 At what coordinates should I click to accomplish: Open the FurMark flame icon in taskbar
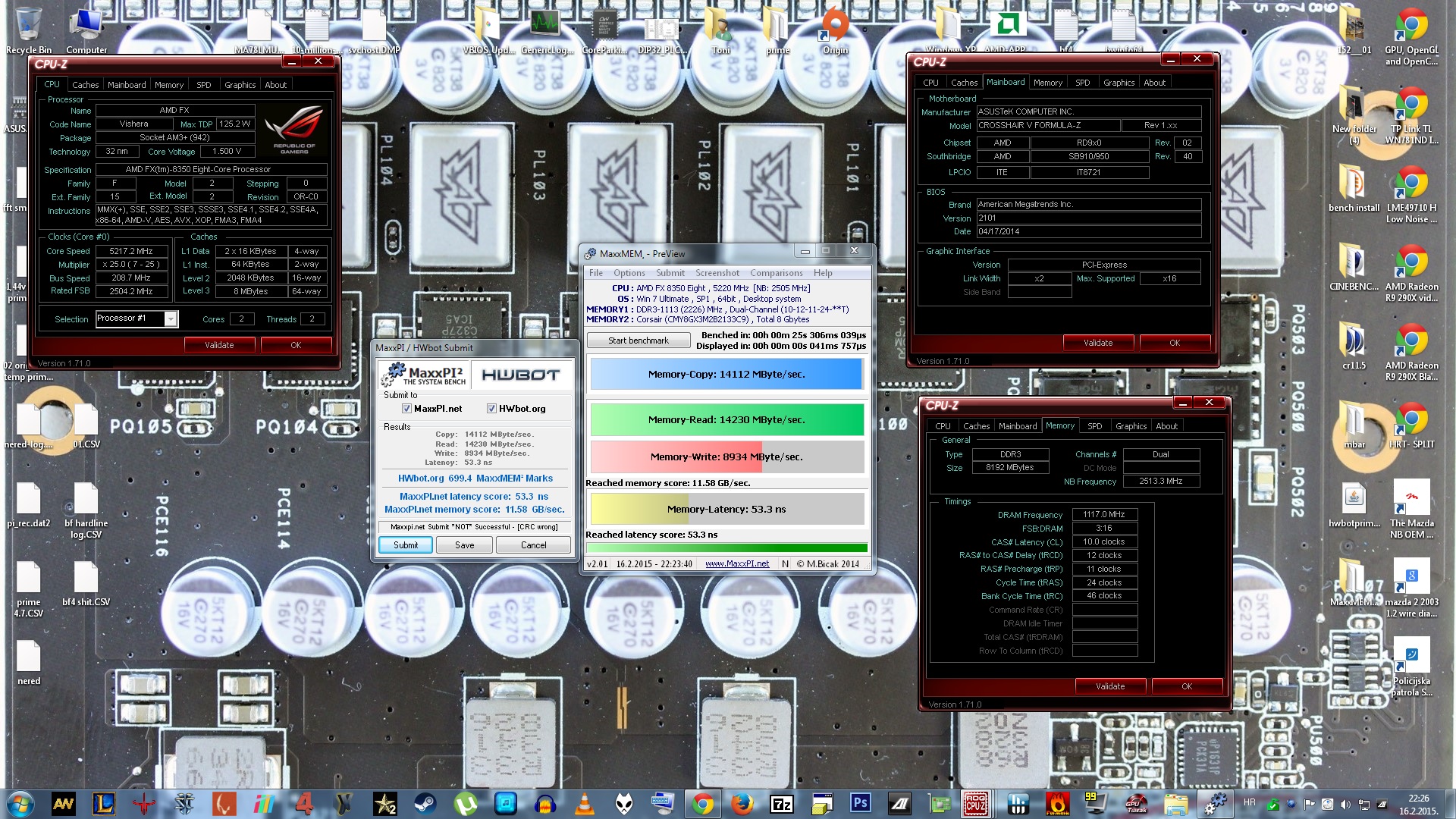(x=1056, y=804)
